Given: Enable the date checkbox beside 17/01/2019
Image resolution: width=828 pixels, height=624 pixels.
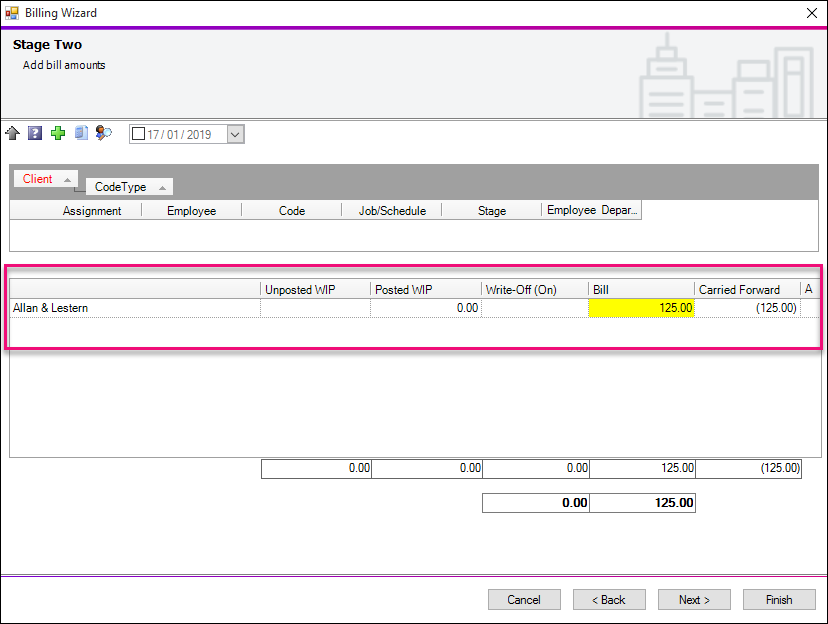Looking at the screenshot, I should (x=138, y=135).
